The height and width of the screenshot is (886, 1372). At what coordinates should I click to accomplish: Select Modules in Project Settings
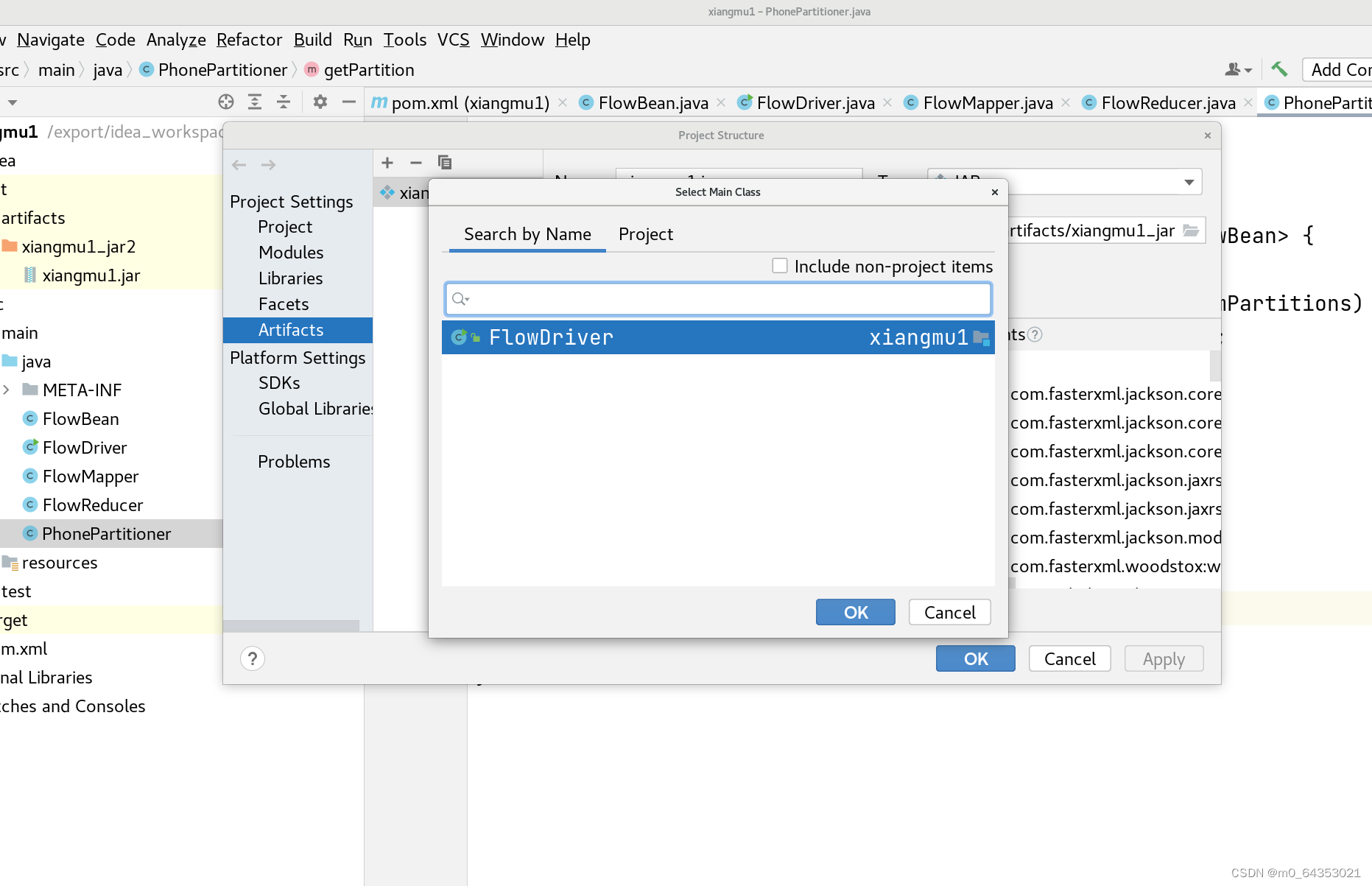[x=291, y=253]
